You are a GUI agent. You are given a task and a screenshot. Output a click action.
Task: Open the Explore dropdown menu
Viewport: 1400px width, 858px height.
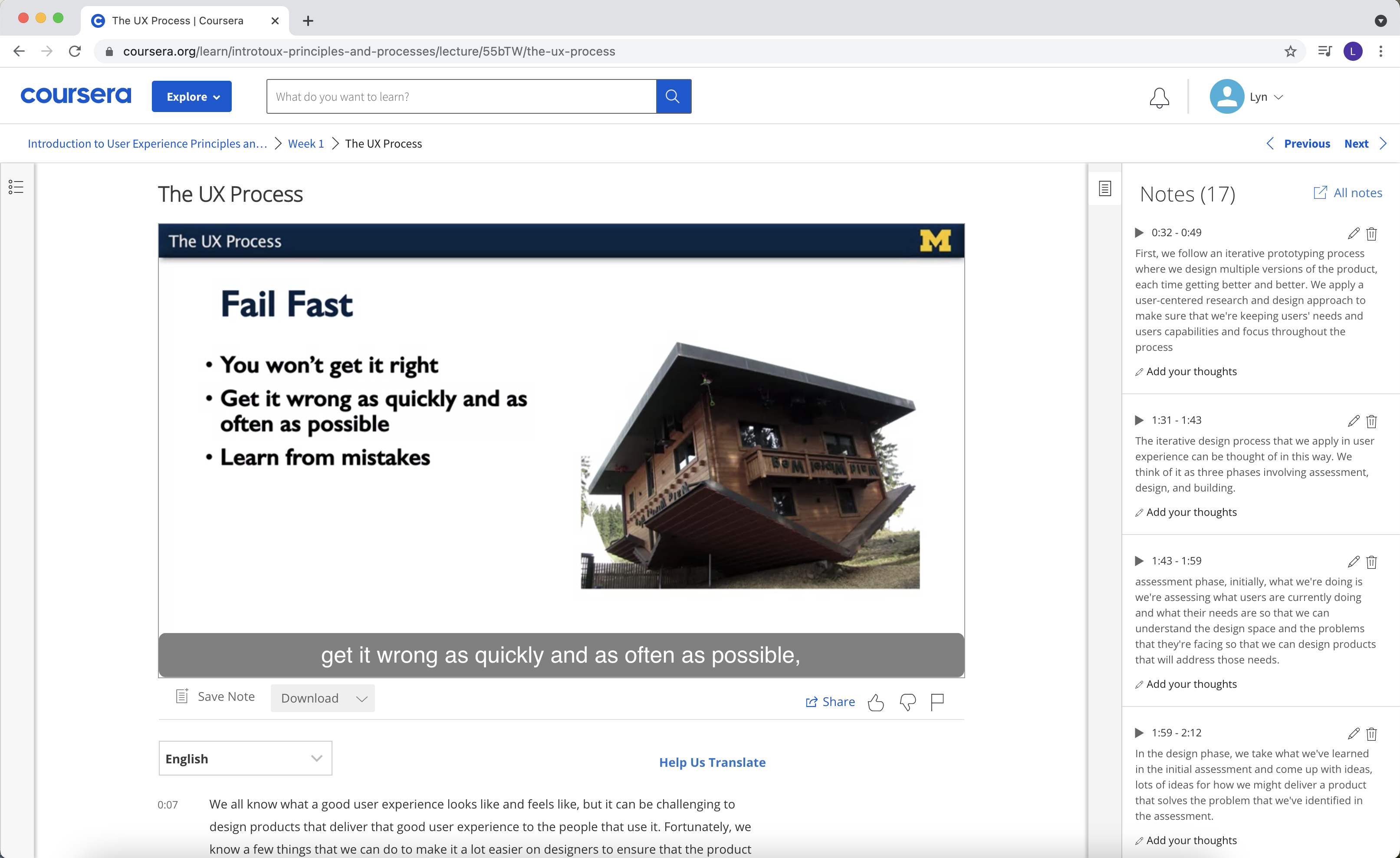tap(191, 97)
